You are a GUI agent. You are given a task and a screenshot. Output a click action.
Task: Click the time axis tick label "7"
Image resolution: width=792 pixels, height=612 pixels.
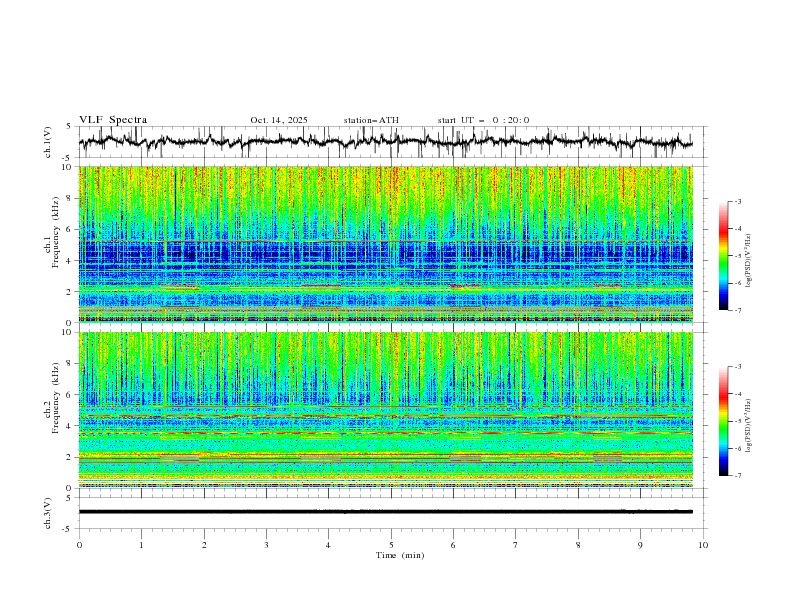[516, 545]
